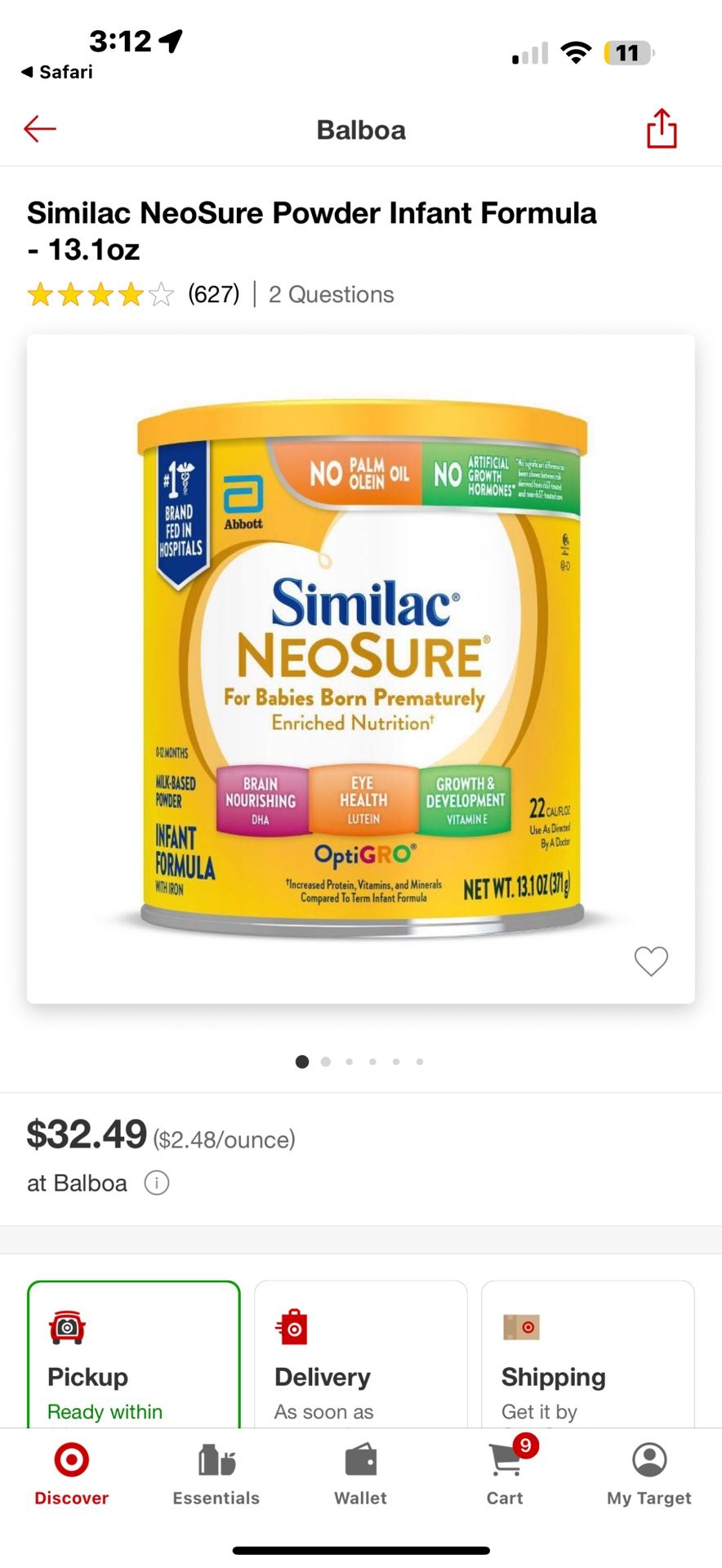
Task: Open the share sheet icon
Action: [x=662, y=128]
